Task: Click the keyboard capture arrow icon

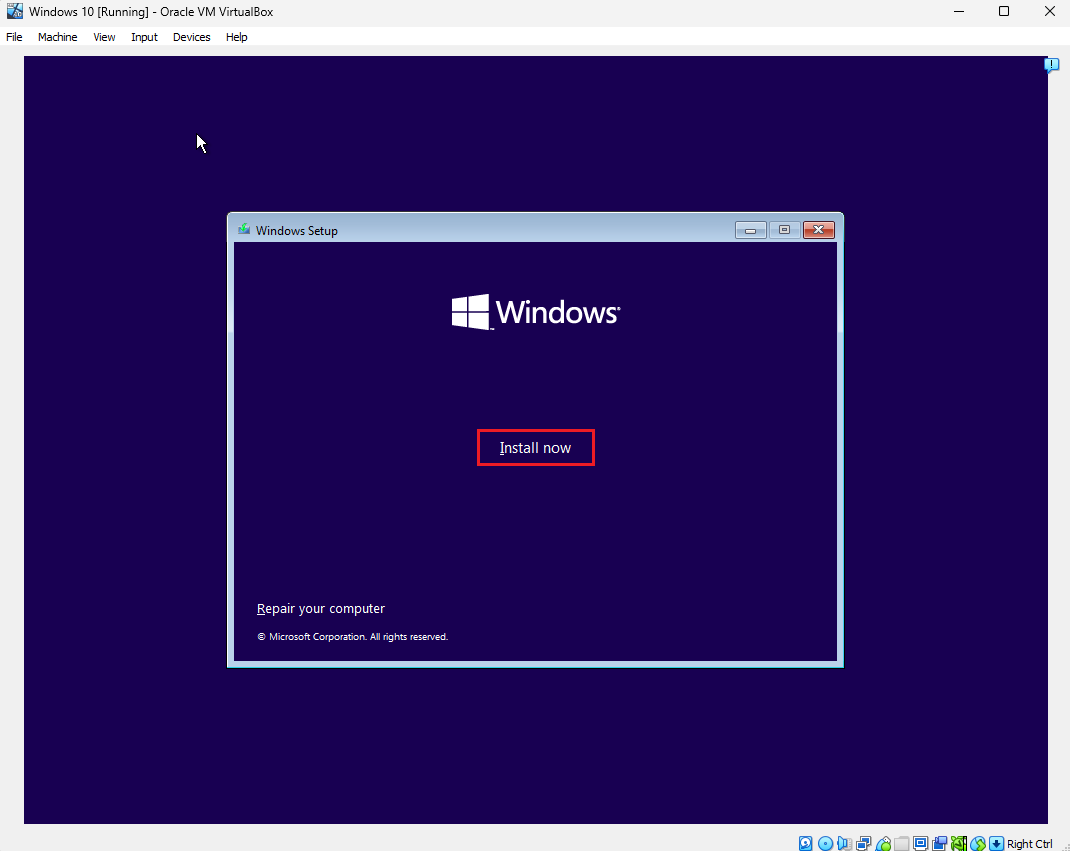Action: click(x=996, y=843)
